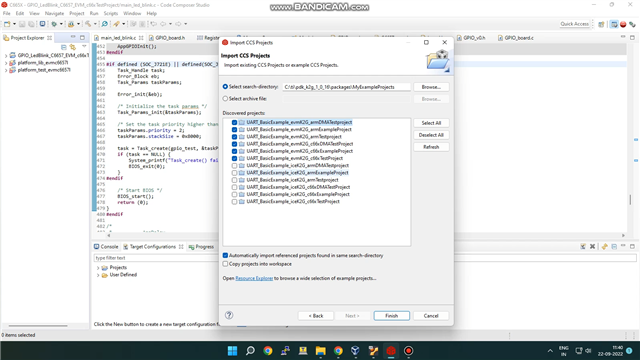Click Link with Editor in Project Explorer
Viewport: 640px width, 360px height.
(73, 47)
